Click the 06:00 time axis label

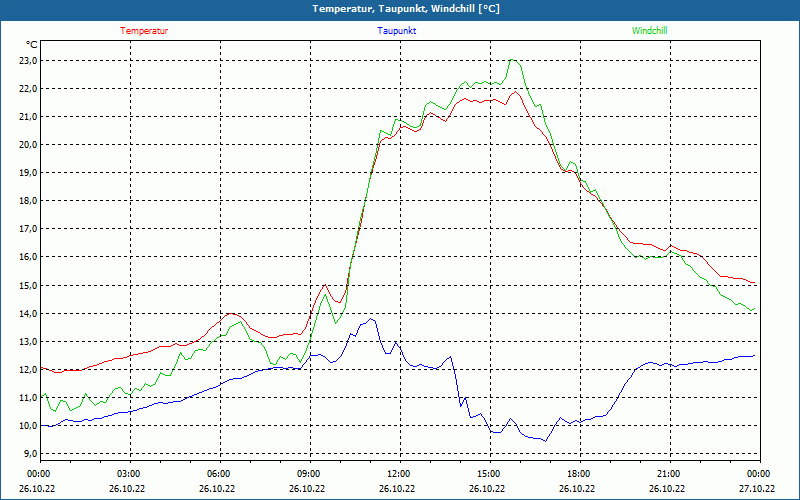[220, 474]
